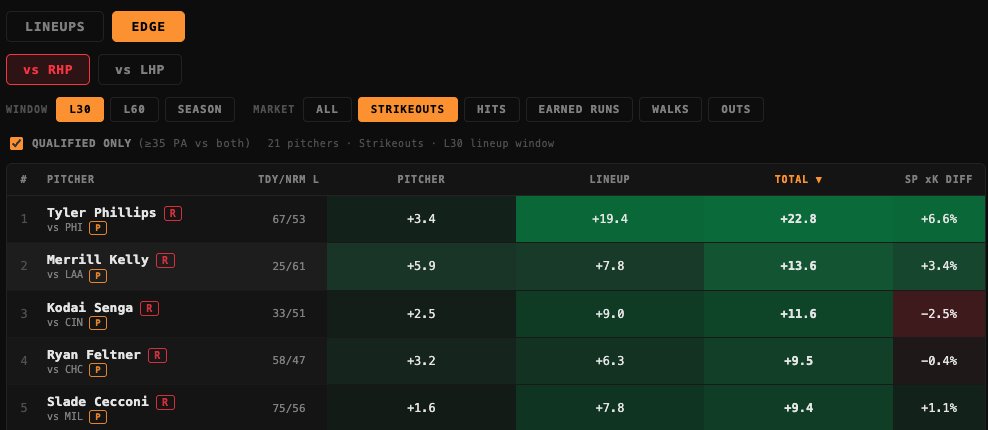This screenshot has height=430, width=988.
Task: Click the +1.1% SP xK diff cell
Action: pyautogui.click(x=939, y=407)
